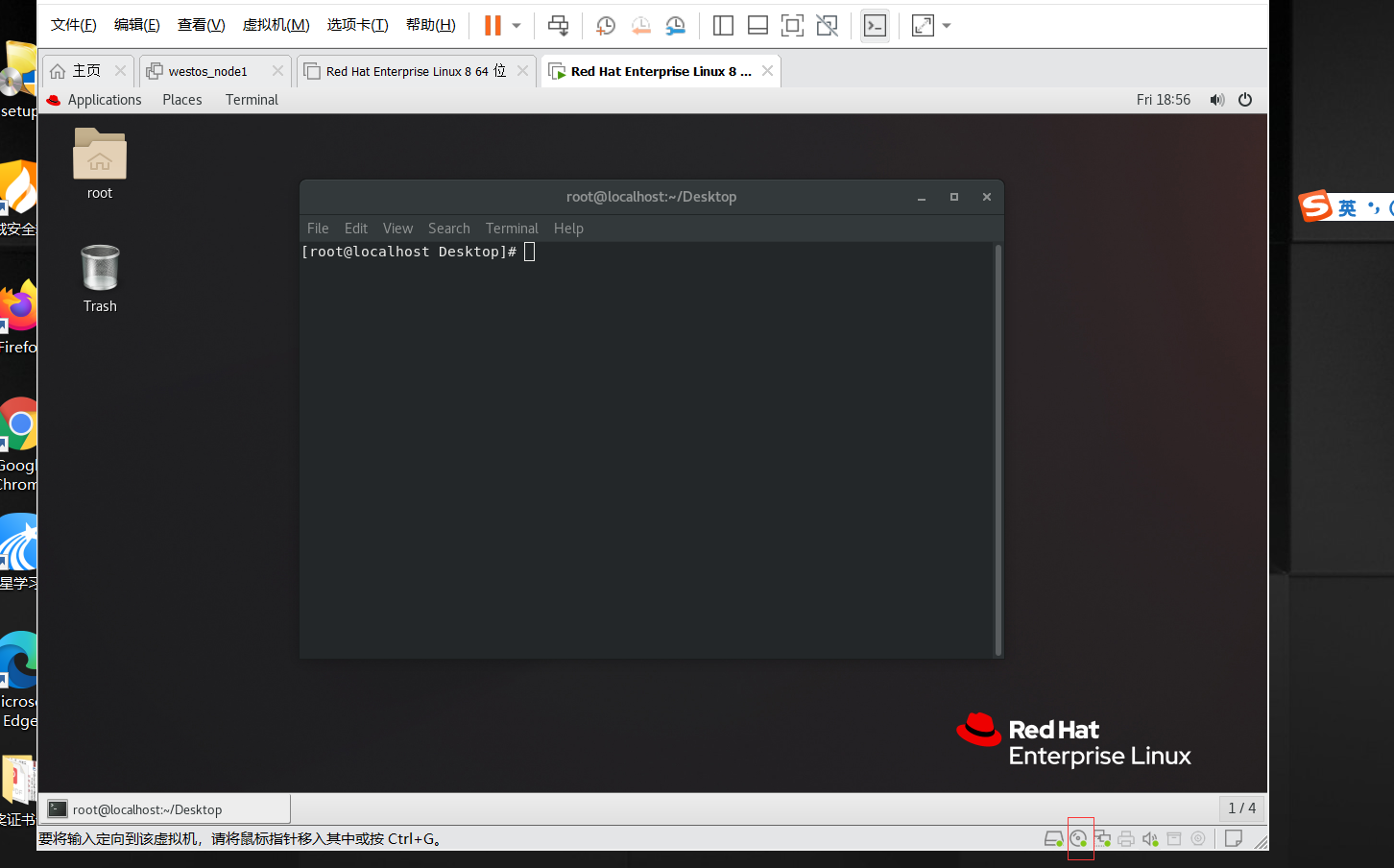Toggle Sogou 英 language mode
Screen dimensions: 1394x868
point(1348,208)
